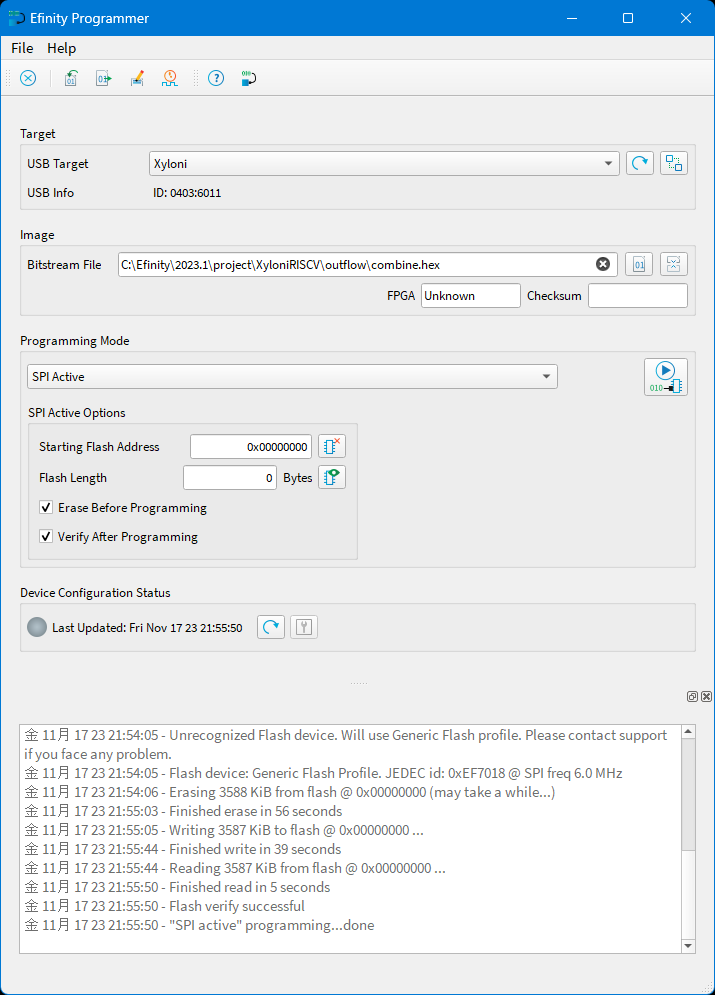Open the File menu

coord(22,48)
